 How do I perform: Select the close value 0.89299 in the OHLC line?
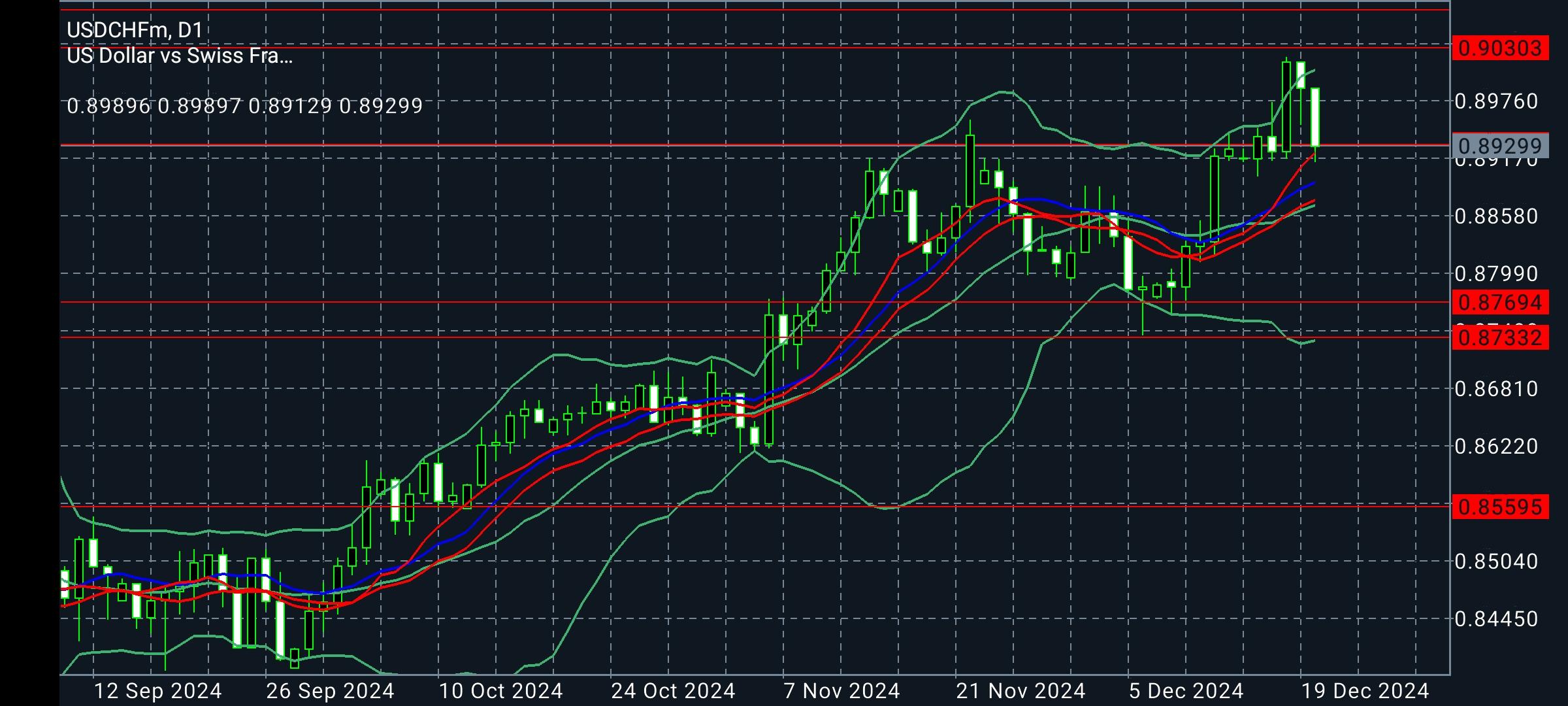point(381,106)
